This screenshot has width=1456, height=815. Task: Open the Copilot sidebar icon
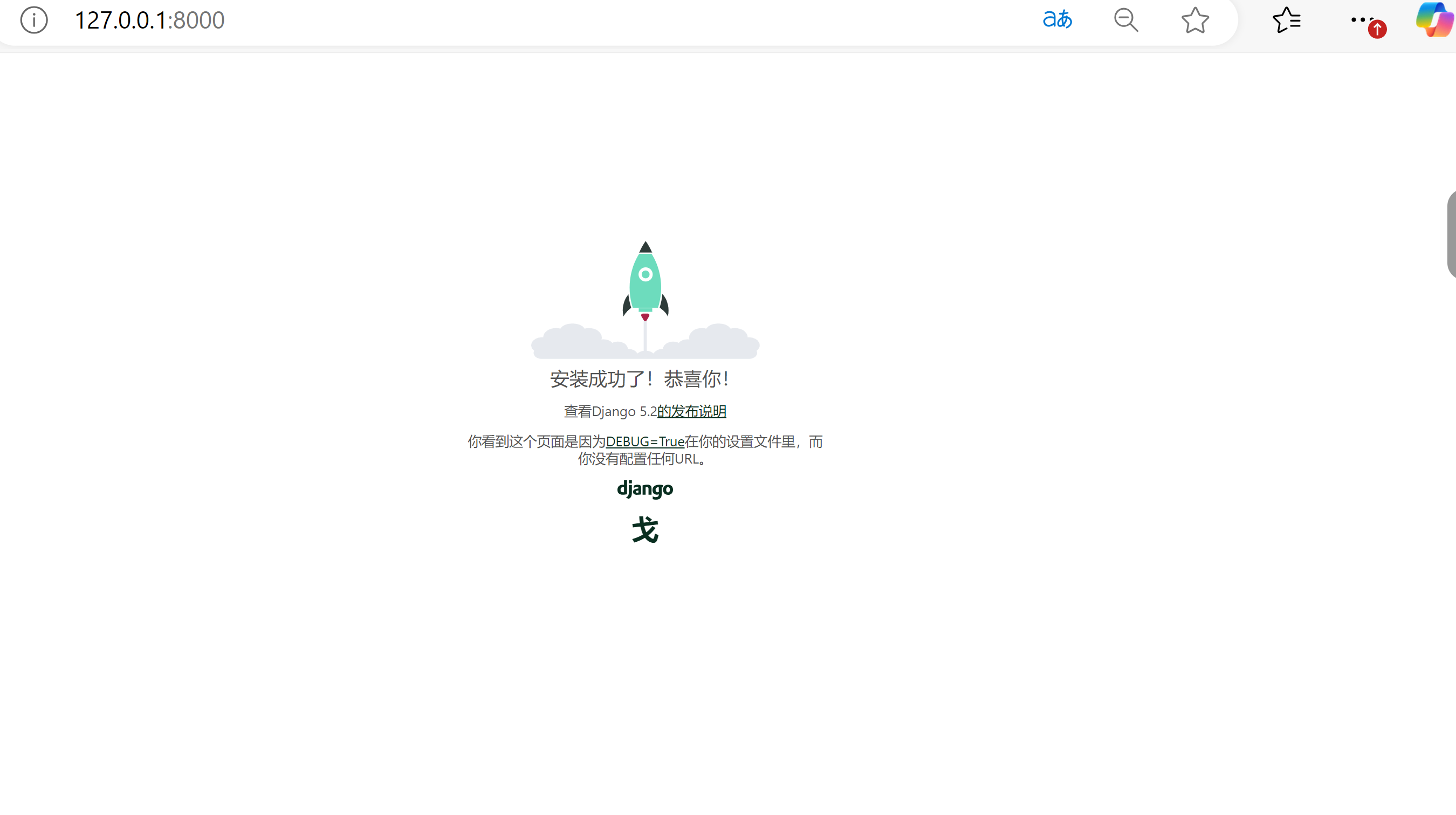[1434, 20]
